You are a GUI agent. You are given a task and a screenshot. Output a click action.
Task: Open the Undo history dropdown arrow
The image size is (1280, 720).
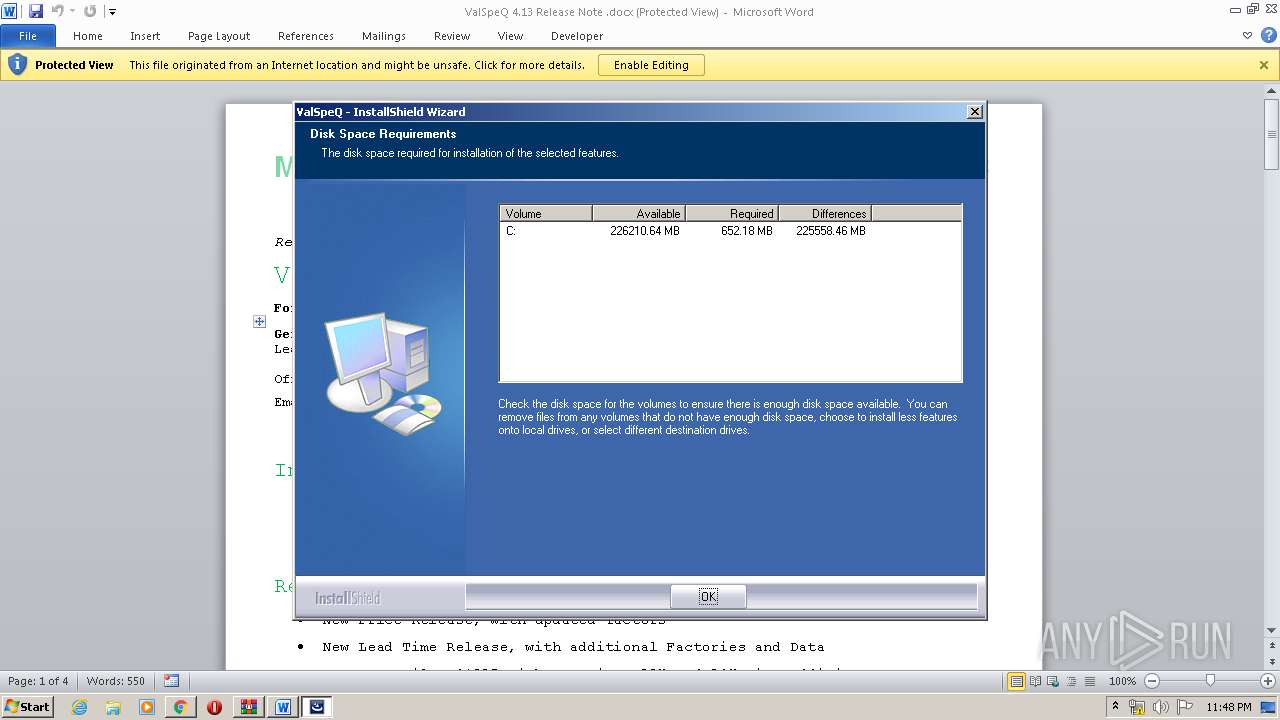coord(72,12)
